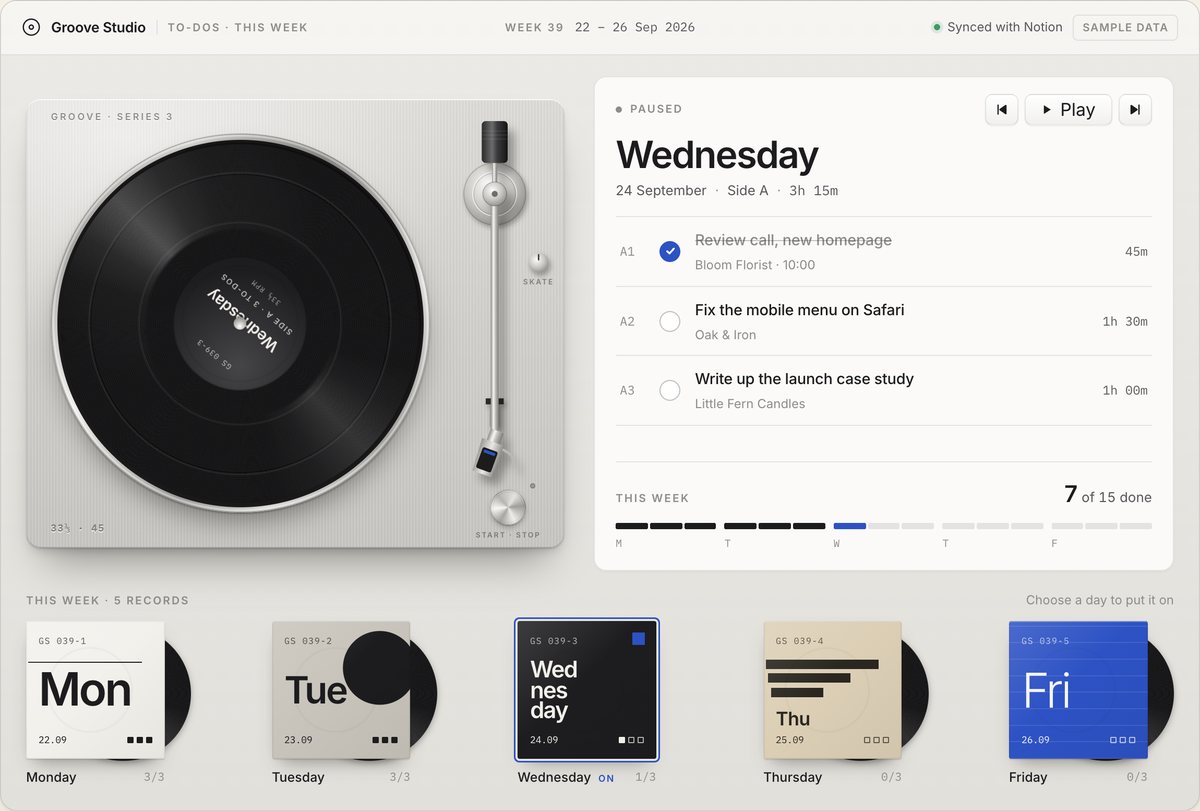Click the Friday label under its sleeve
The height and width of the screenshot is (811, 1200).
pos(1028,777)
